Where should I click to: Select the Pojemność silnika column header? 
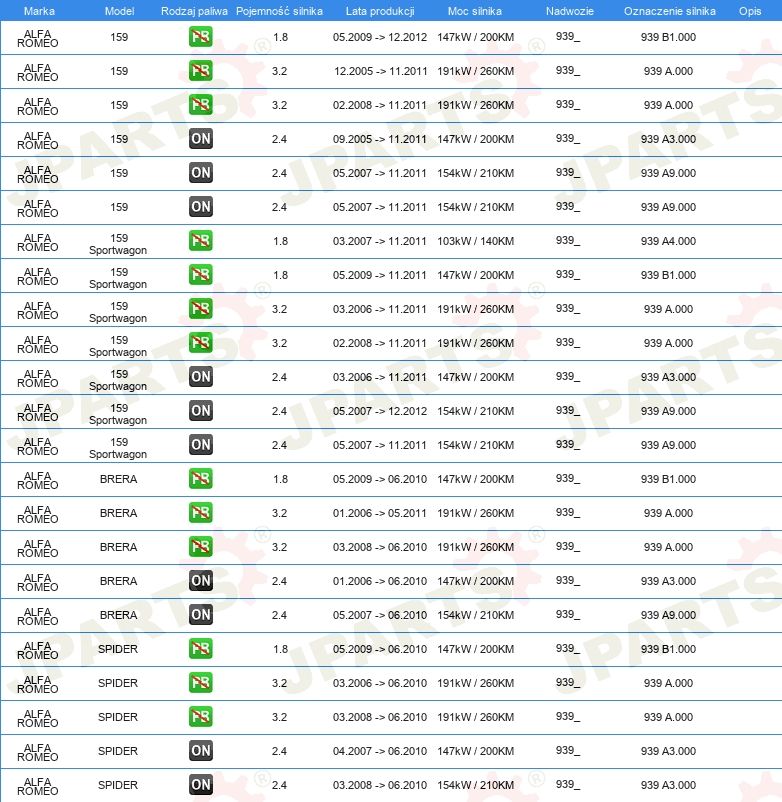(279, 10)
